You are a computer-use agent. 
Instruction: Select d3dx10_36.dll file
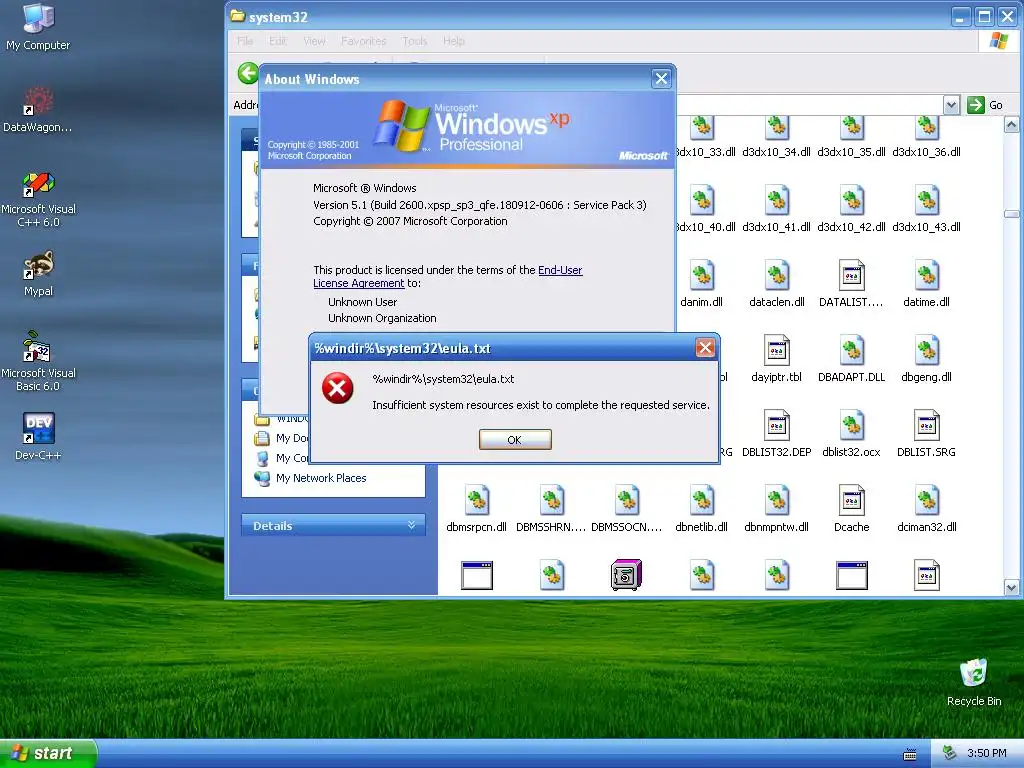coord(926,137)
